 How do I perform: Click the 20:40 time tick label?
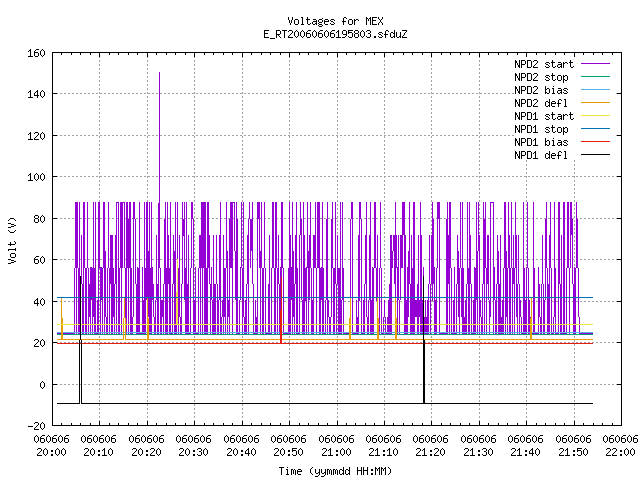pos(241,452)
